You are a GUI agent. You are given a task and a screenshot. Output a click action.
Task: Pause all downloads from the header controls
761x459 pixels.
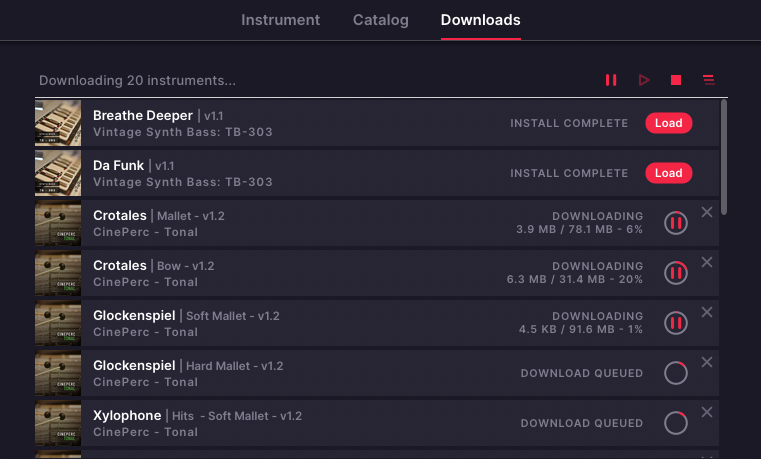611,80
